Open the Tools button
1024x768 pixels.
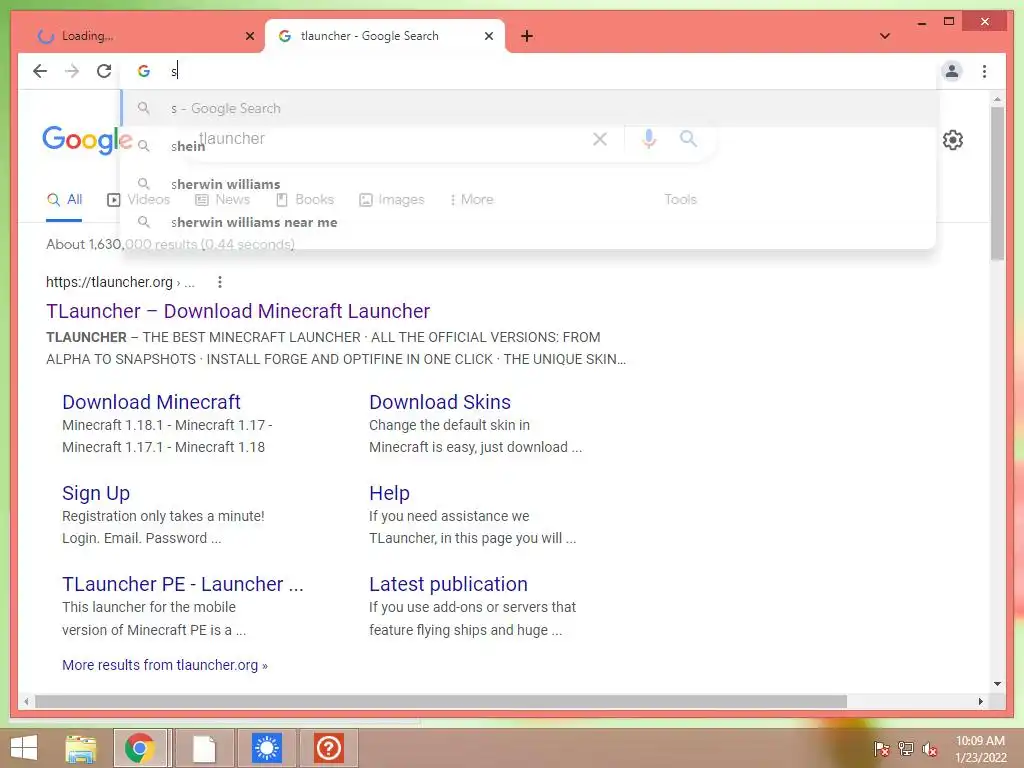tap(680, 200)
